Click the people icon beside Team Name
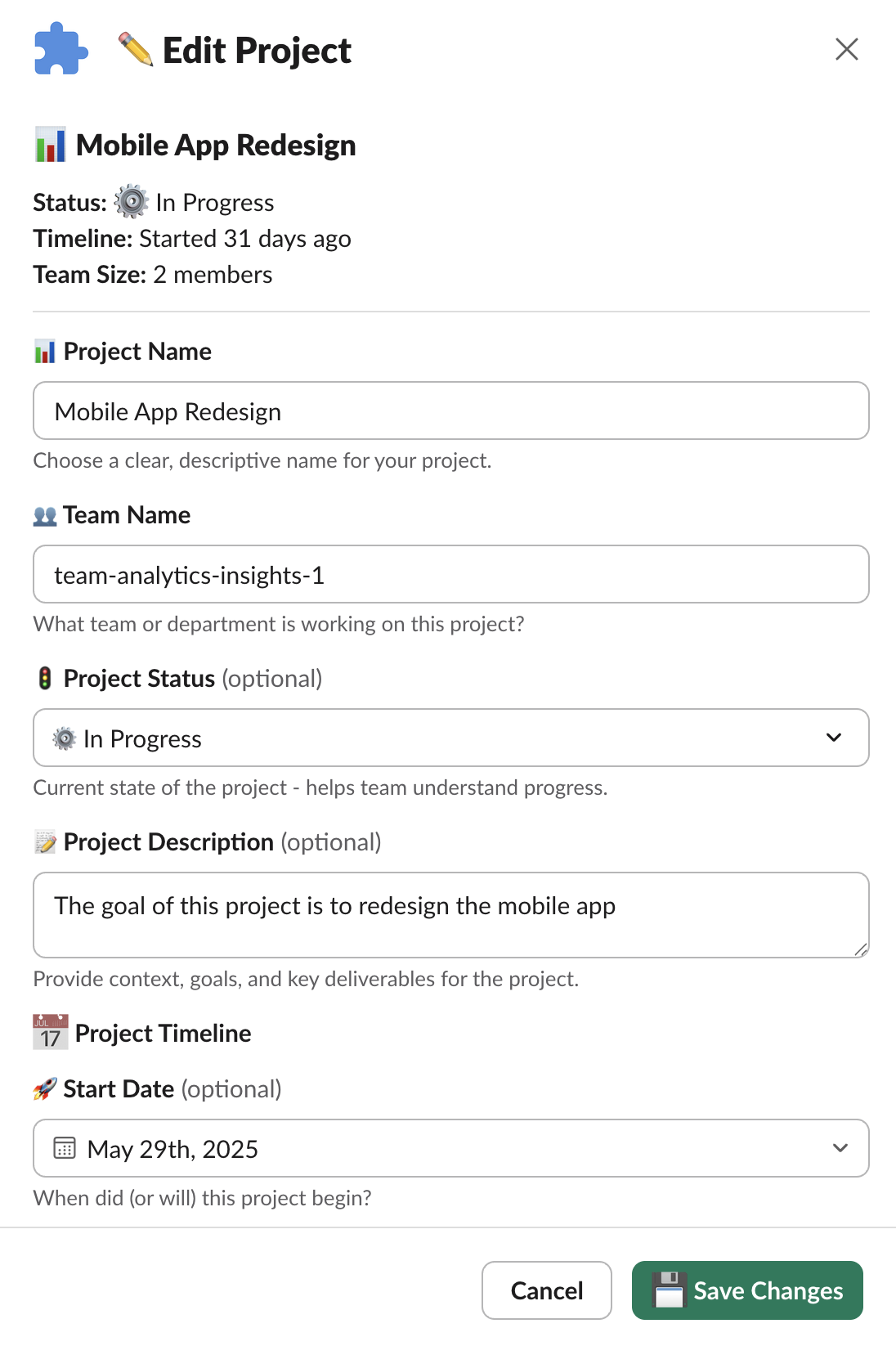The width and height of the screenshot is (896, 1346). pyautogui.click(x=45, y=516)
